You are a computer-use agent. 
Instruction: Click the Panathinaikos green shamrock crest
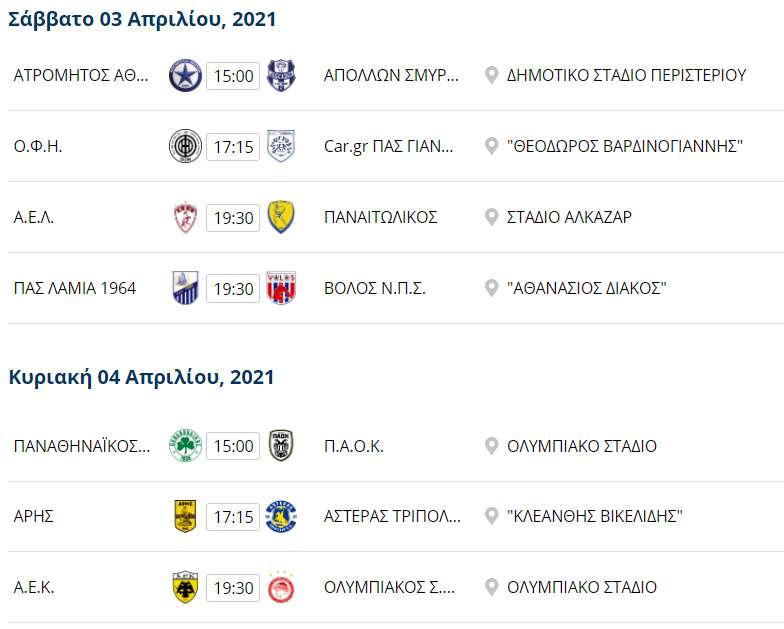186,446
